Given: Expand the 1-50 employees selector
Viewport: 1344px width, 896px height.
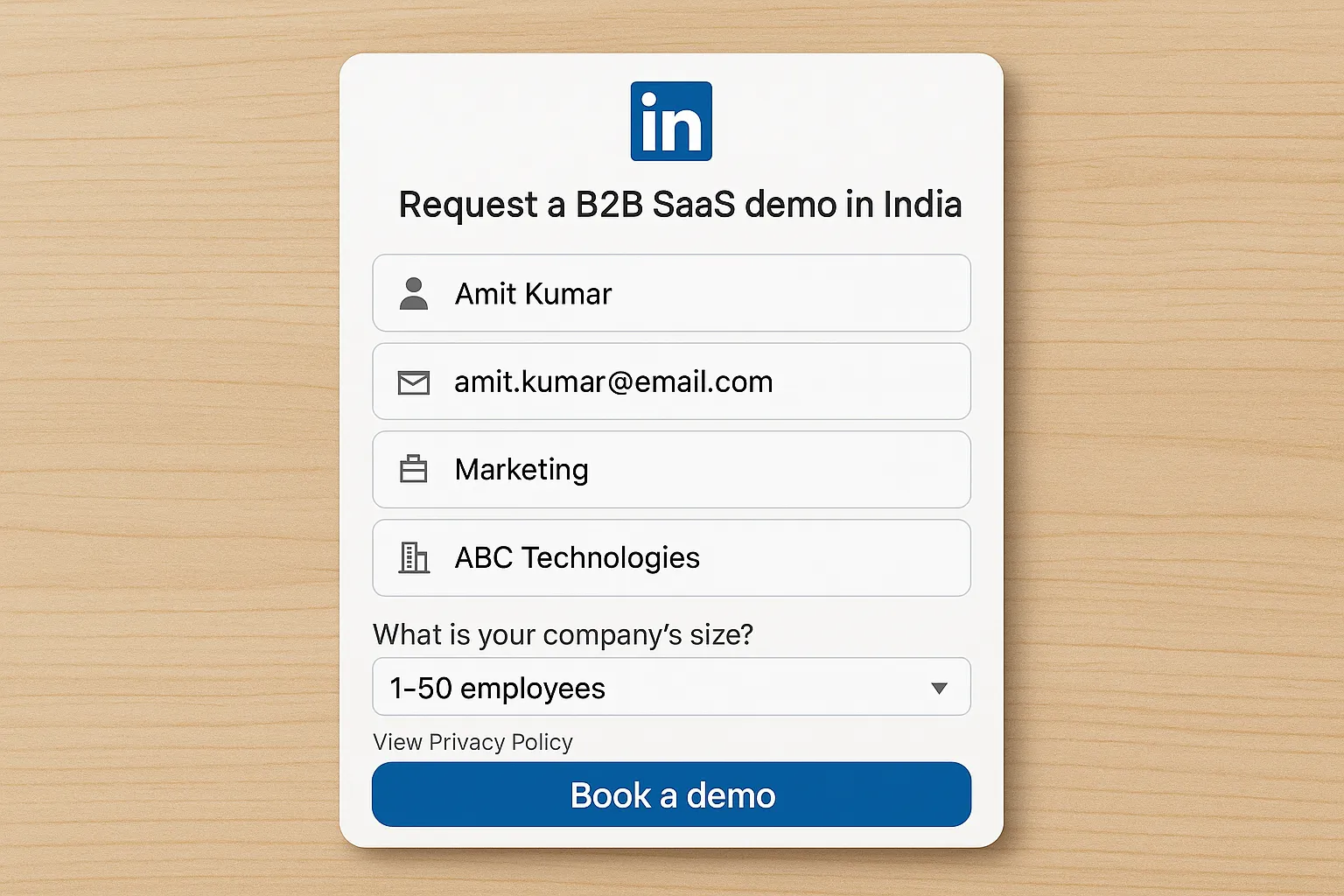Looking at the screenshot, I should tap(671, 688).
